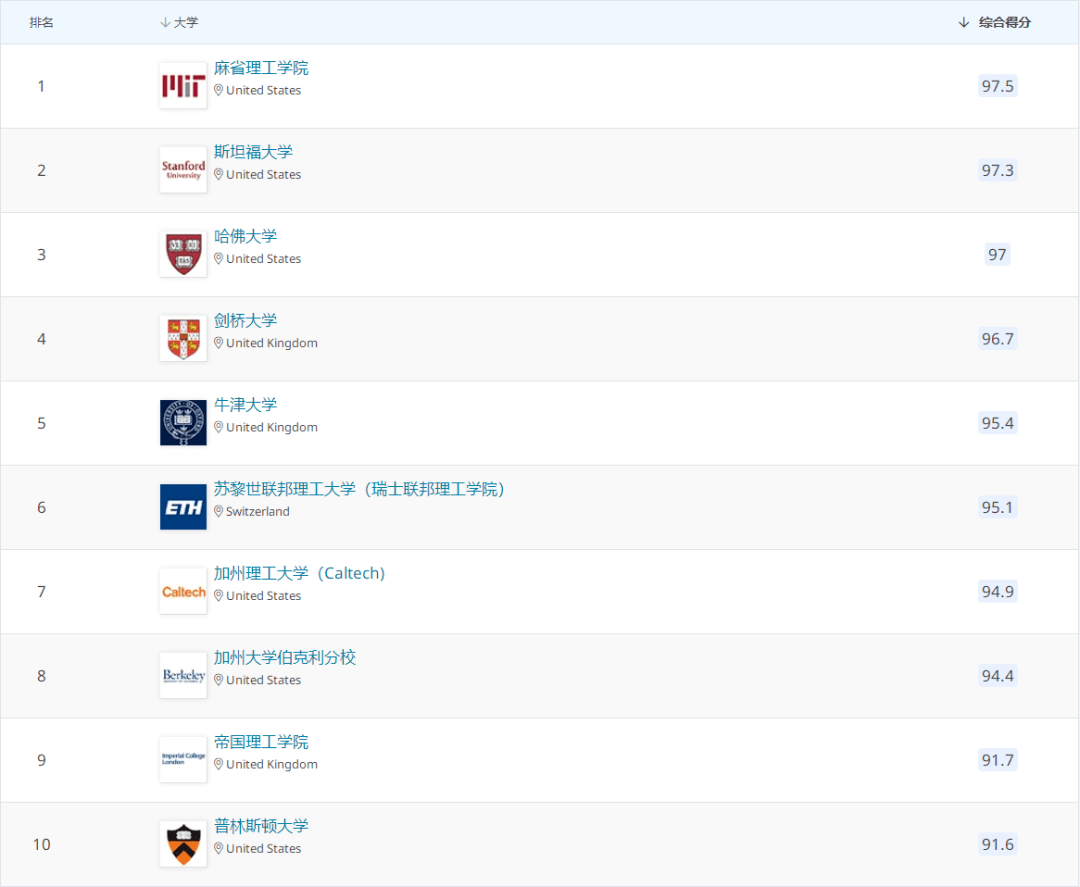Click location pin icon beside Switzerland

coord(218,511)
